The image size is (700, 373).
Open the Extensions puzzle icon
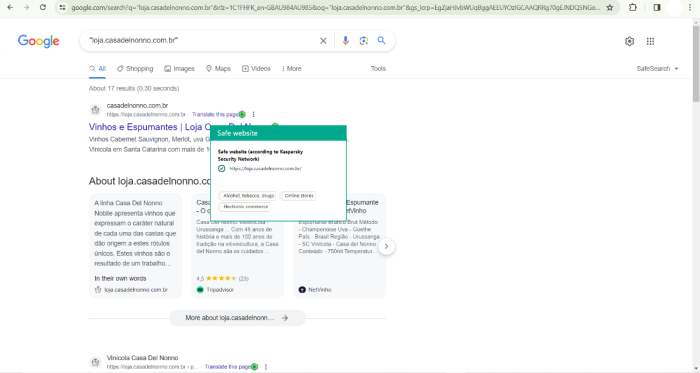[633, 8]
